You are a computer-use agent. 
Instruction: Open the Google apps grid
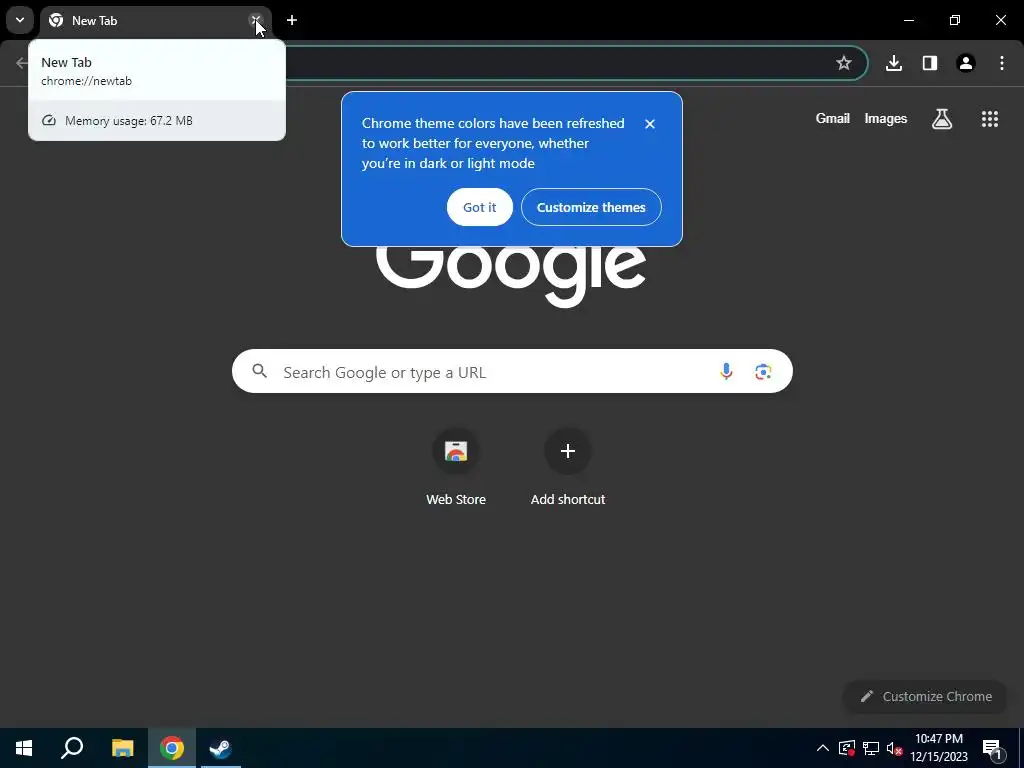(x=989, y=119)
